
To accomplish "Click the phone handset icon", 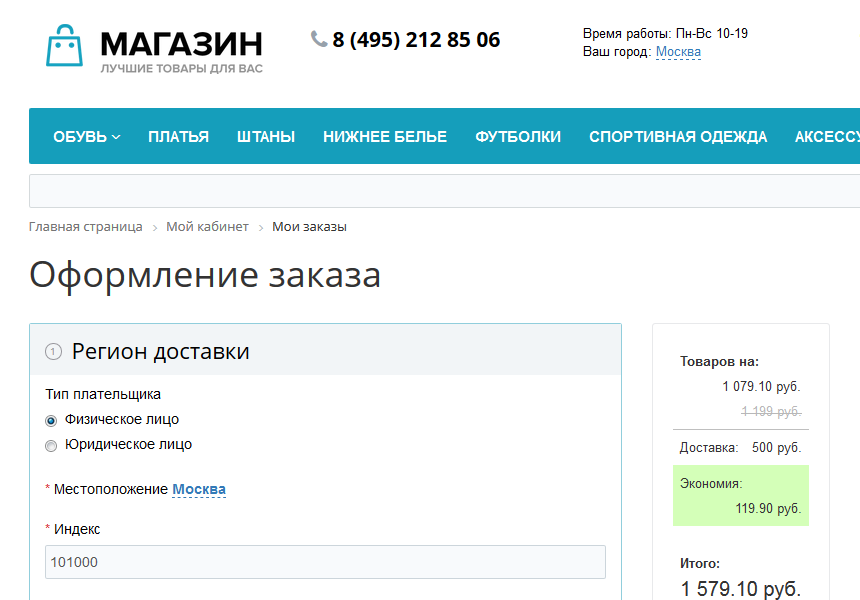I will pos(318,40).
